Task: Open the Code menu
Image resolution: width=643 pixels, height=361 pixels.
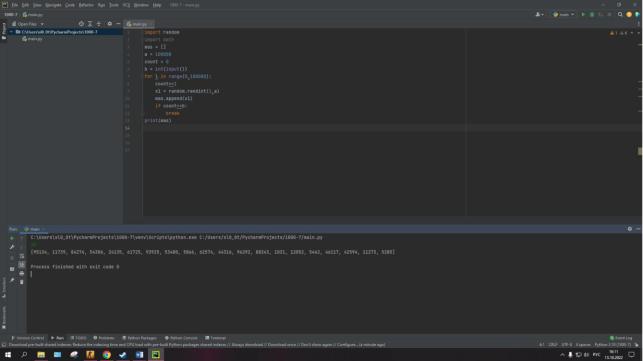Action: click(70, 5)
